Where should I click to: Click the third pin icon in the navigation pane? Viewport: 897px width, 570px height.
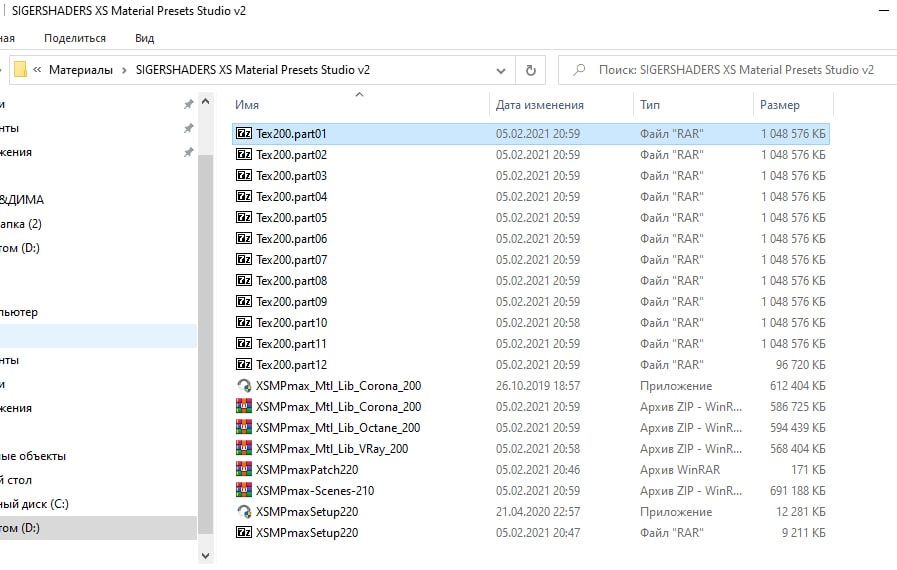(188, 152)
